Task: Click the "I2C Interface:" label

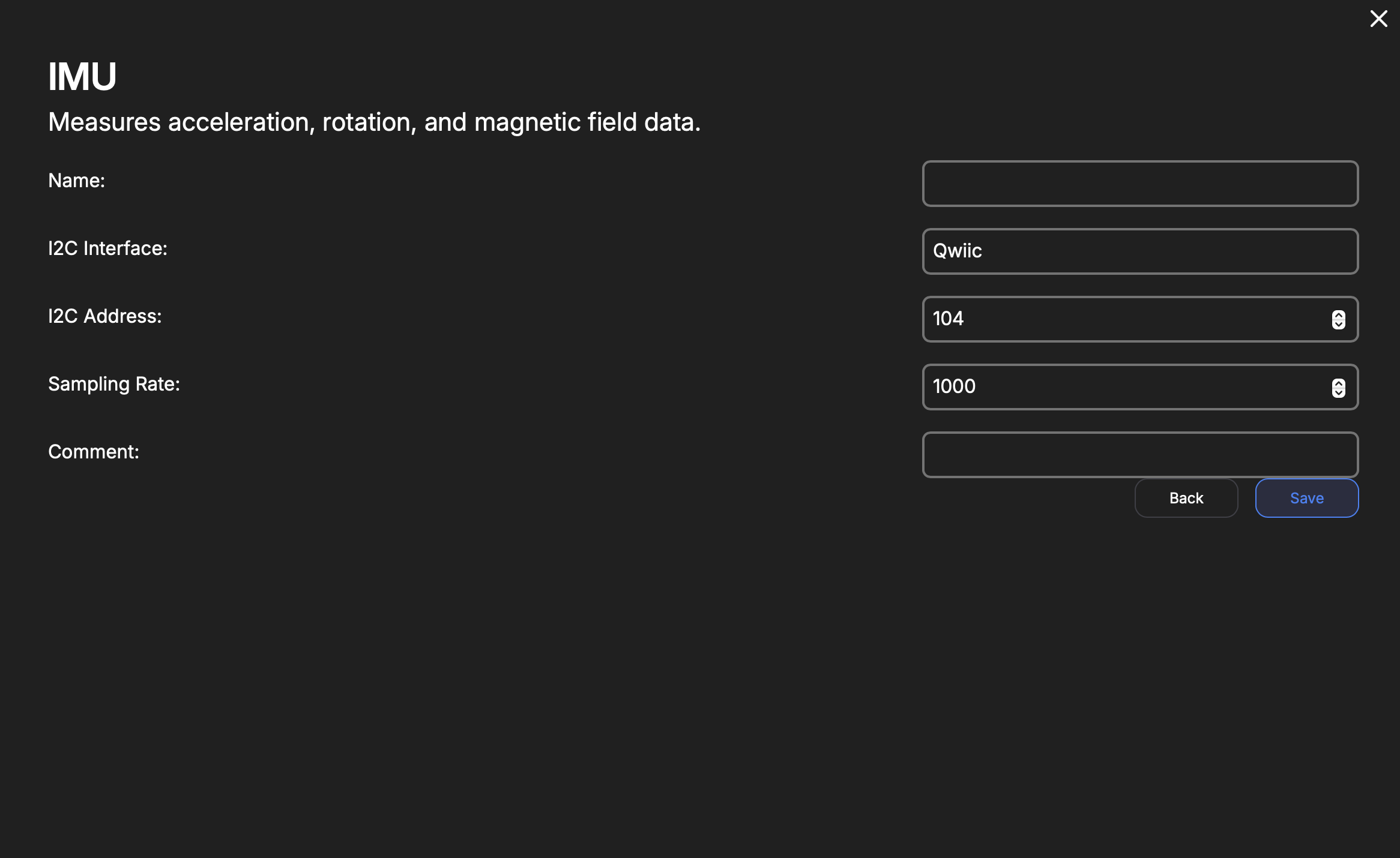Action: (x=107, y=248)
